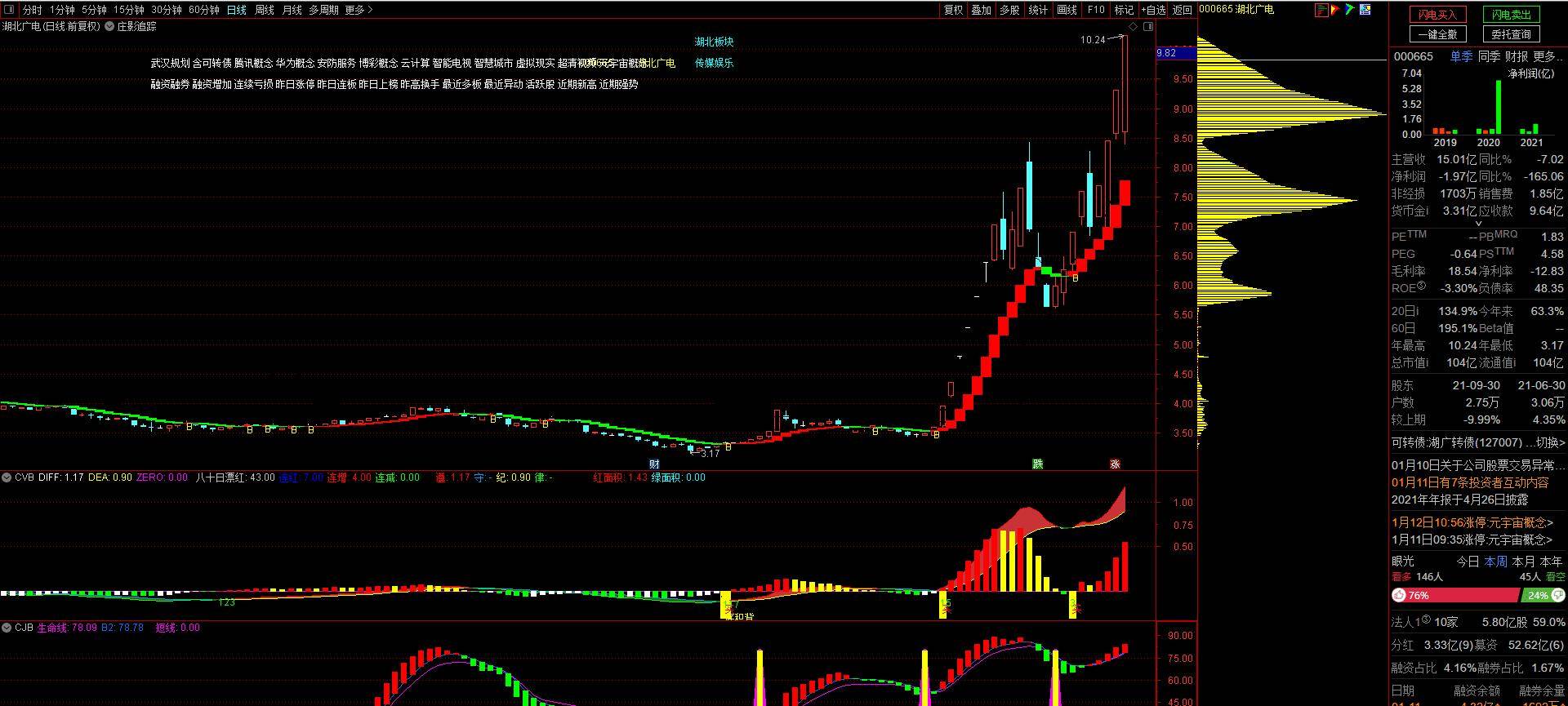This screenshot has height=706, width=1568.
Task: Toggle the chart side-panel icon near 10.24
Action: (x=1149, y=26)
